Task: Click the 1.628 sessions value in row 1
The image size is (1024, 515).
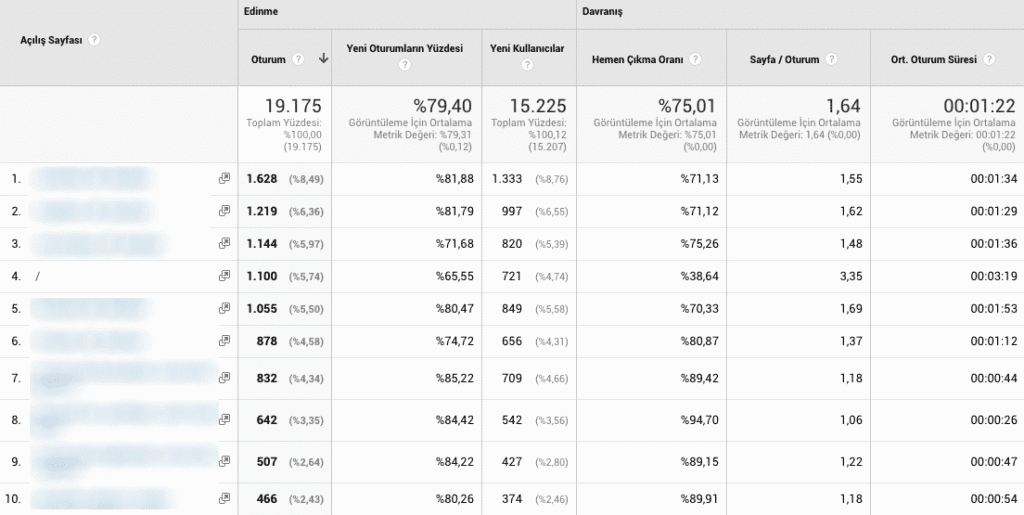Action: coord(262,179)
